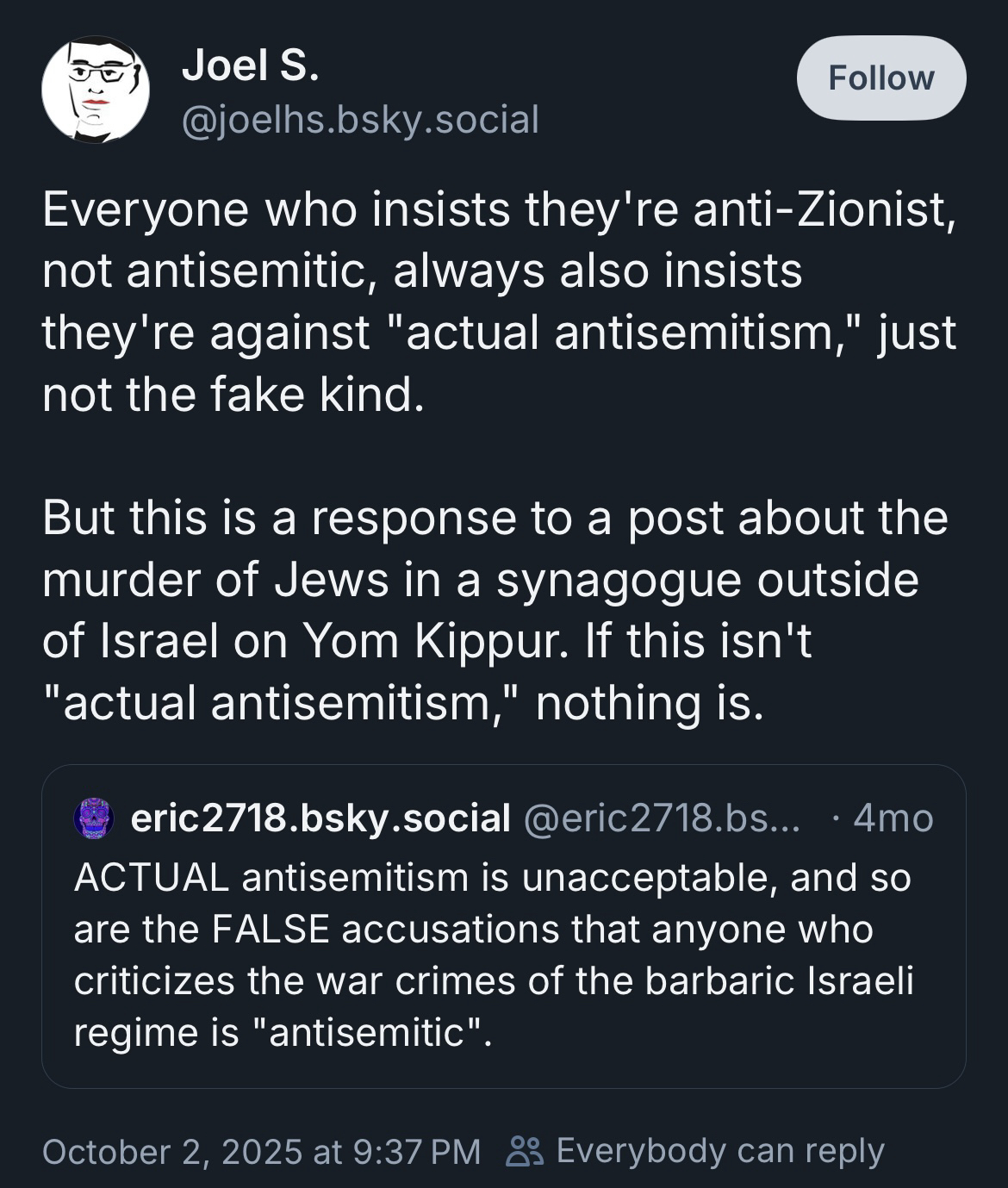Screen dimensions: 1008x1188
Task: Click the truncated @eric2718.bs... handle
Action: click(x=662, y=818)
